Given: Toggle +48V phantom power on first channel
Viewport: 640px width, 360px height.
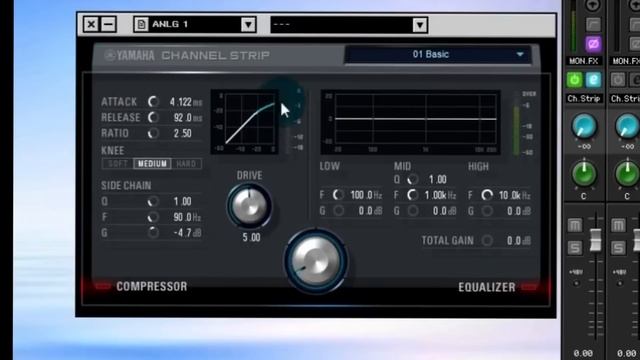Looking at the screenshot, I should click(576, 283).
